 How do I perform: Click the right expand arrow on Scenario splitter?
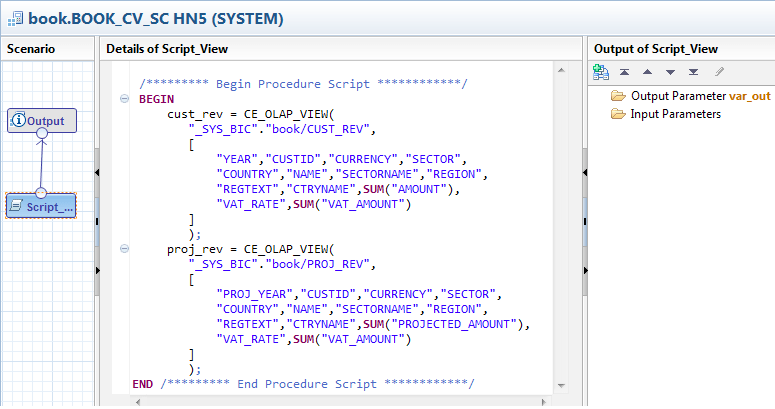point(97,271)
